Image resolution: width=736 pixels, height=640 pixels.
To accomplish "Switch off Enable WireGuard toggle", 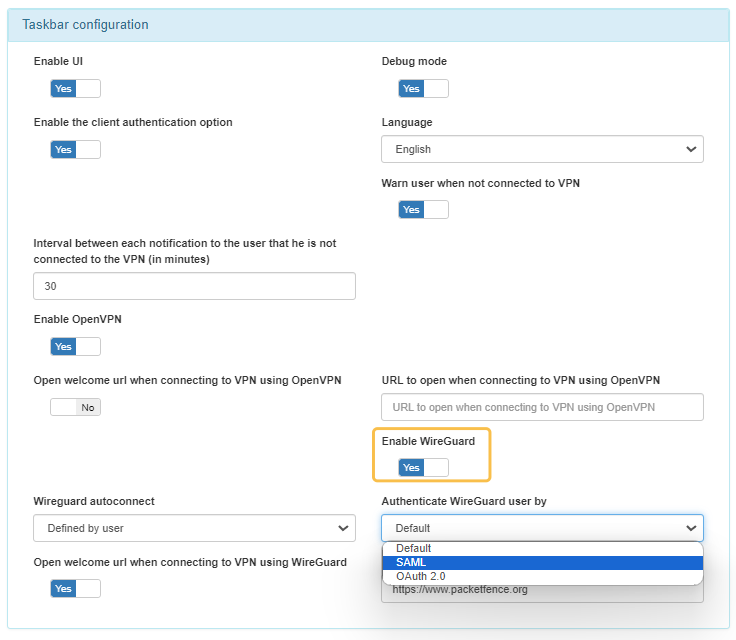I will [423, 468].
